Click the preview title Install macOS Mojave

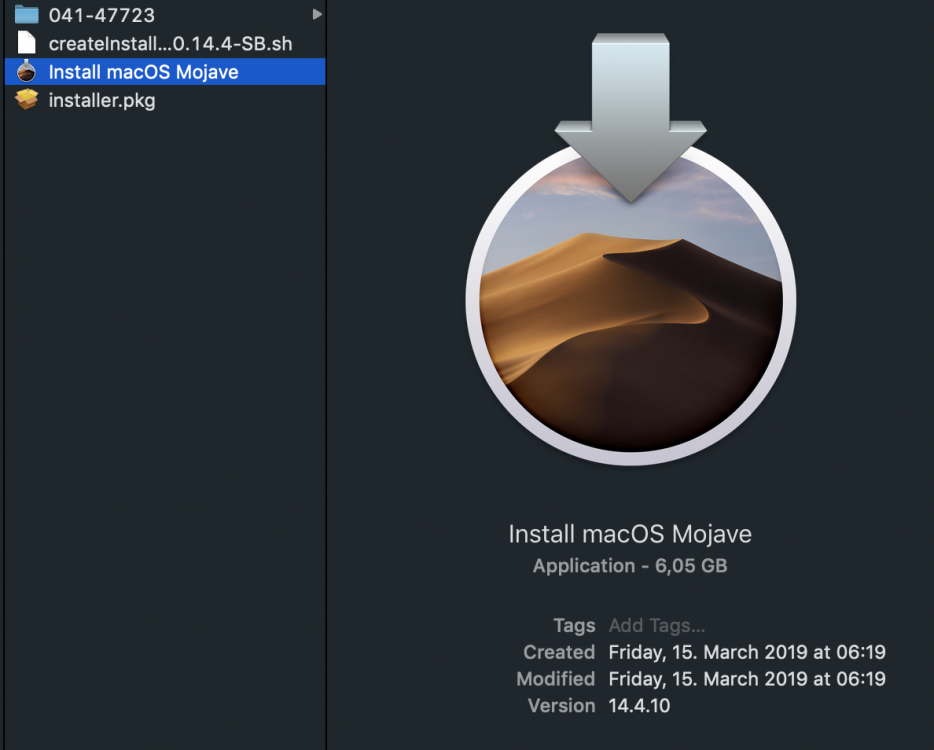(630, 534)
